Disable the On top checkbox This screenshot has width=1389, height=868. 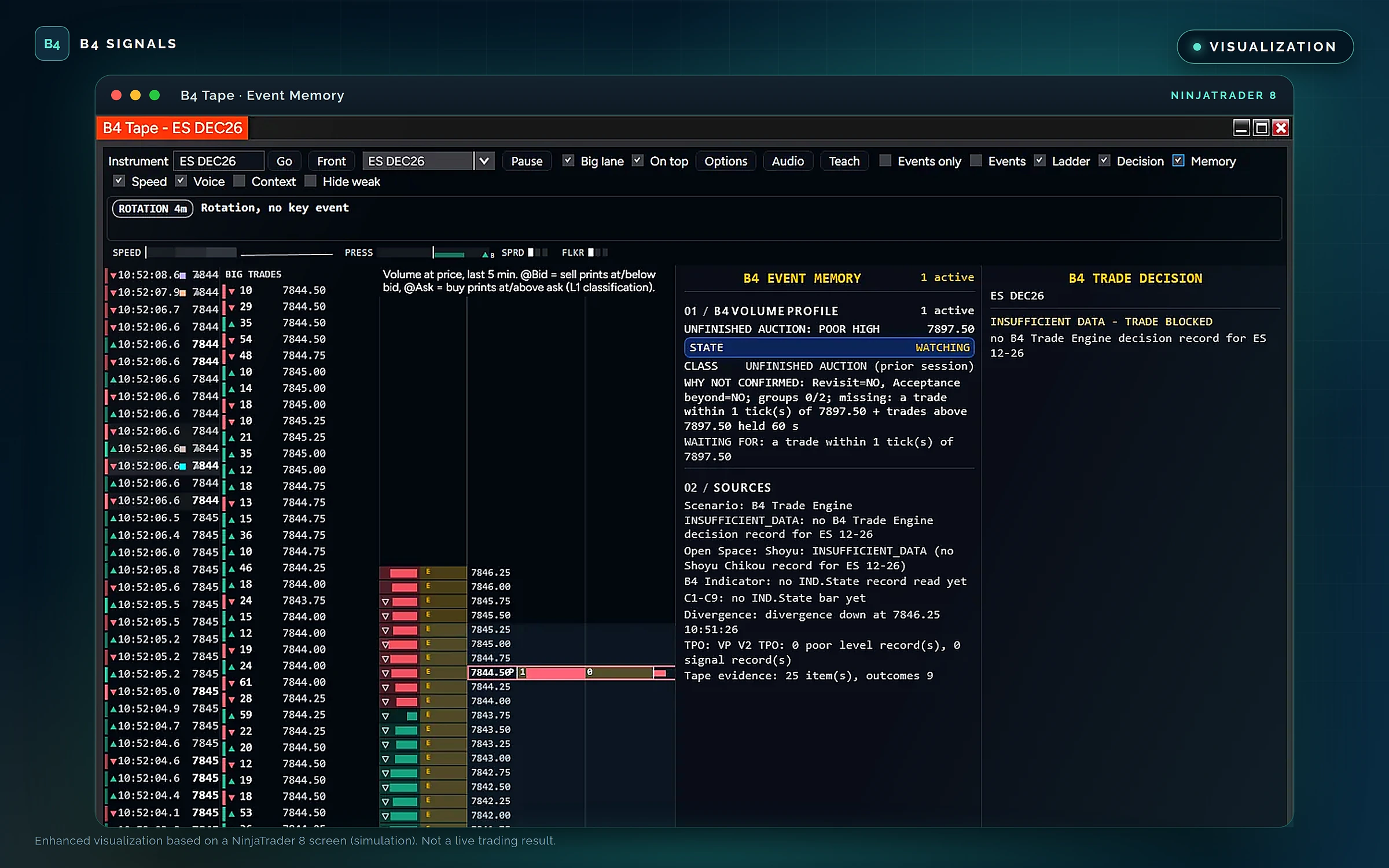638,160
